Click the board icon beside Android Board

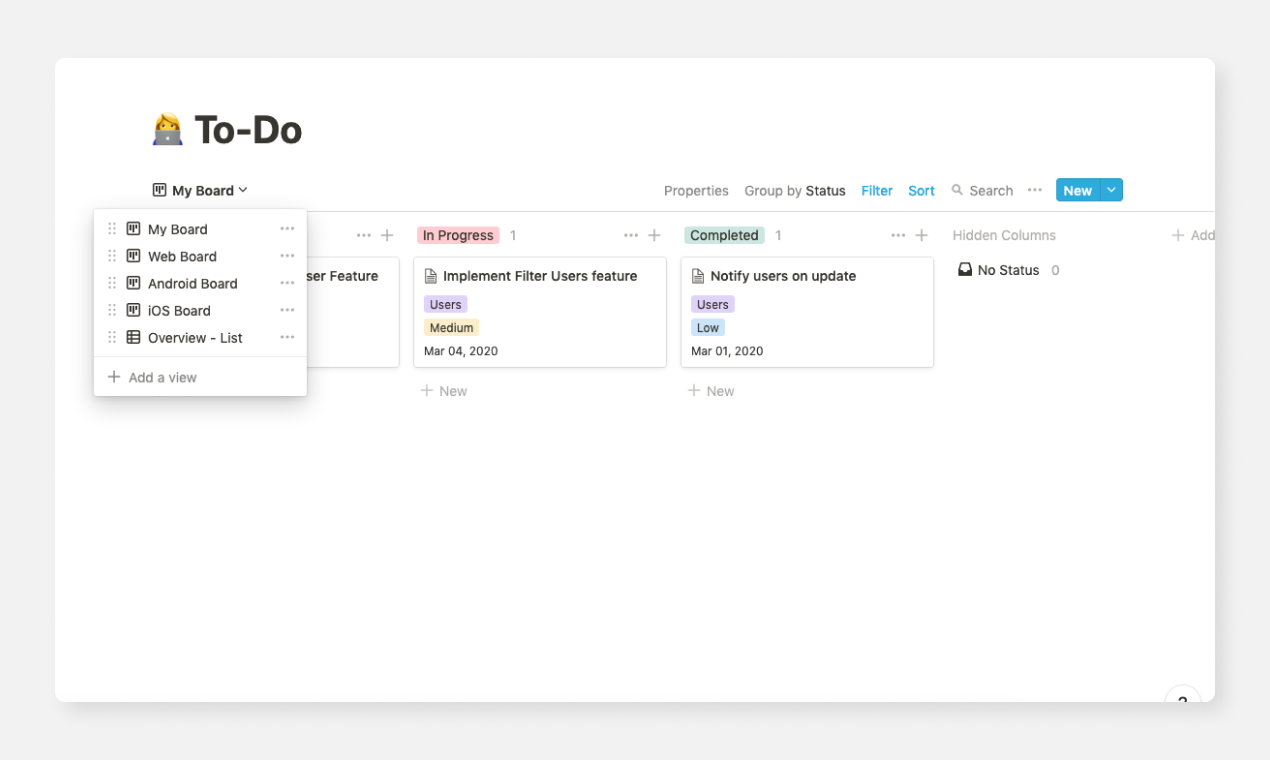point(133,283)
